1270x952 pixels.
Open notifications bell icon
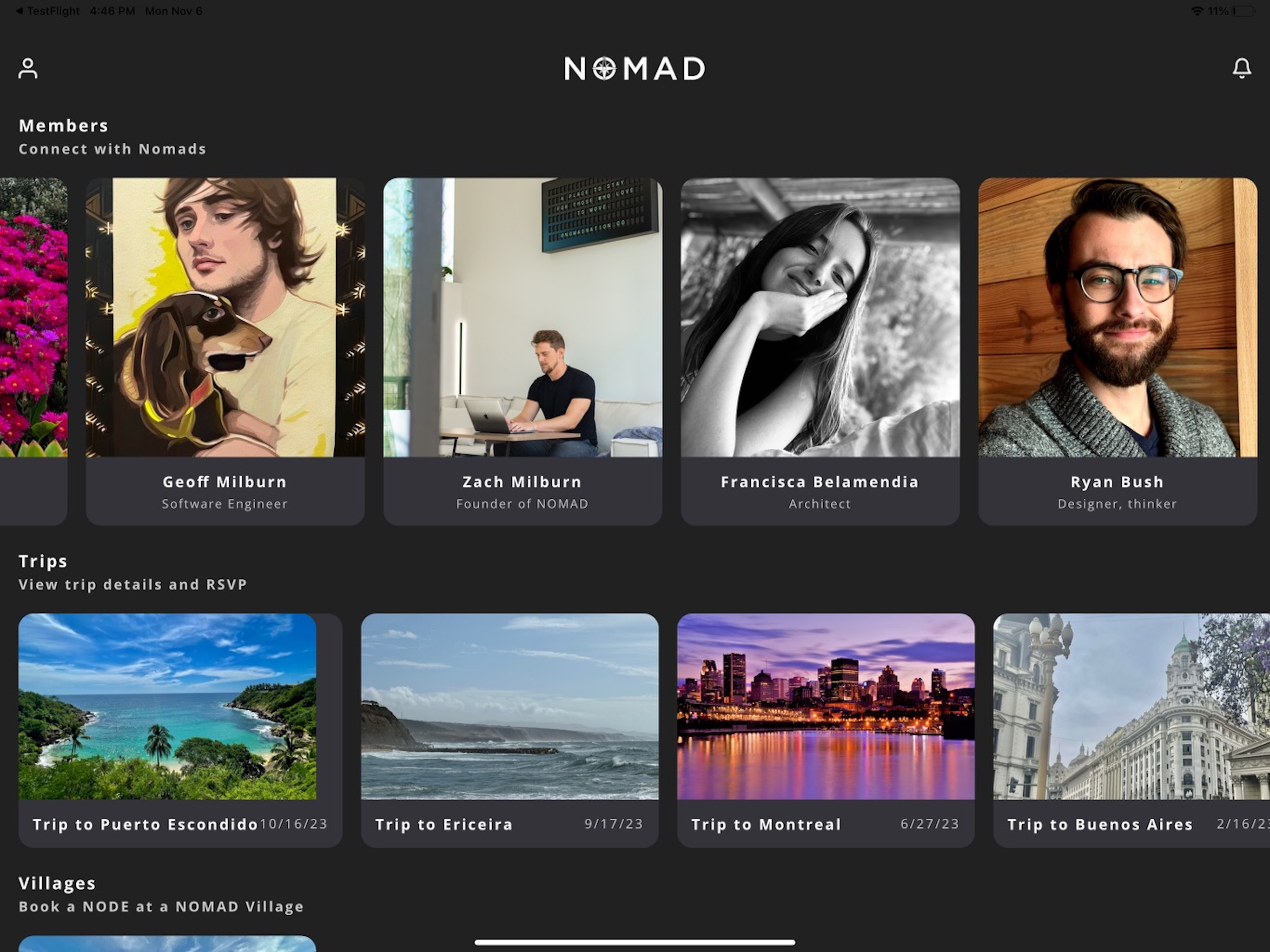(1241, 68)
